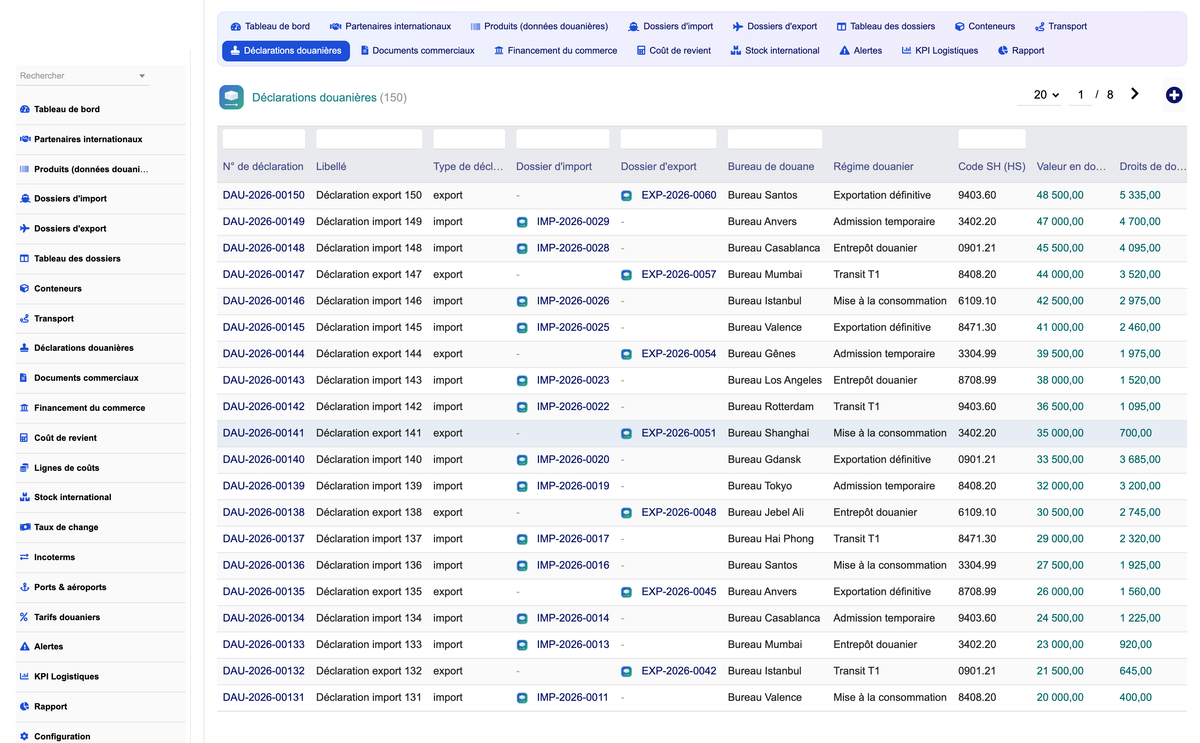The image size is (1200, 743).
Task: Click the Taux de change banknote icon in sidebar
Action: pyautogui.click(x=25, y=527)
